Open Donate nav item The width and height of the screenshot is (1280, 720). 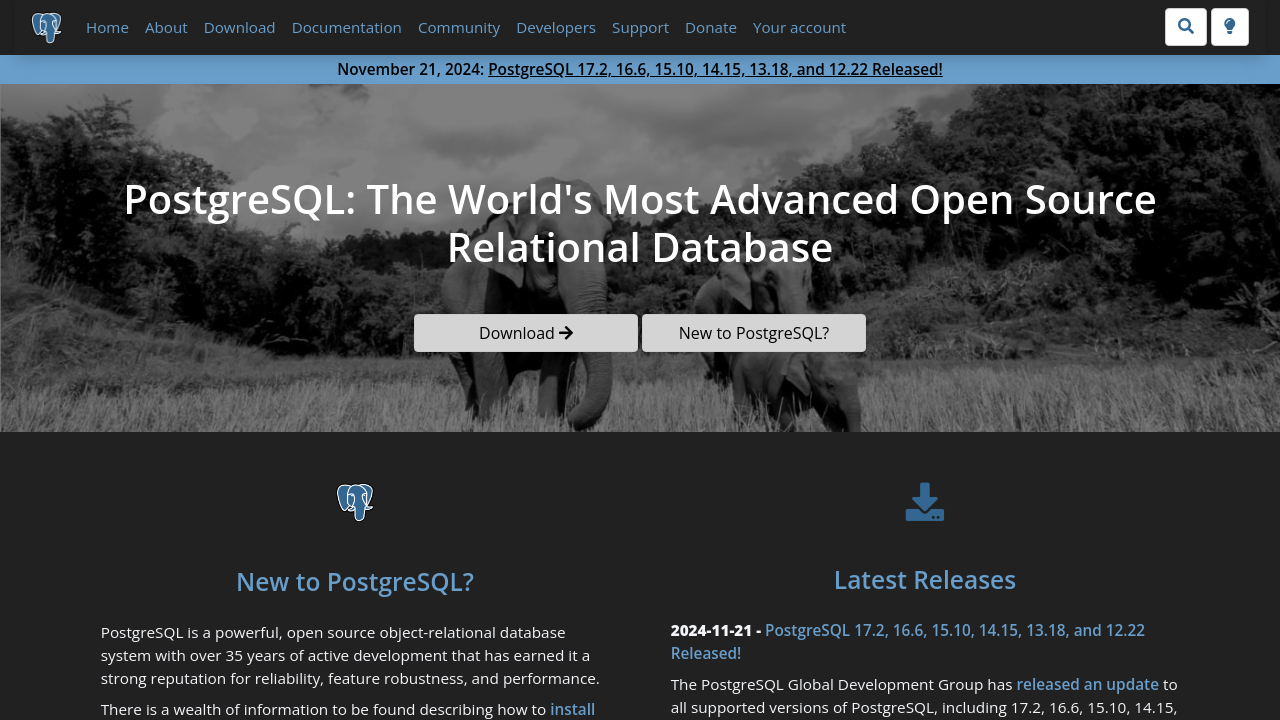pyautogui.click(x=711, y=27)
